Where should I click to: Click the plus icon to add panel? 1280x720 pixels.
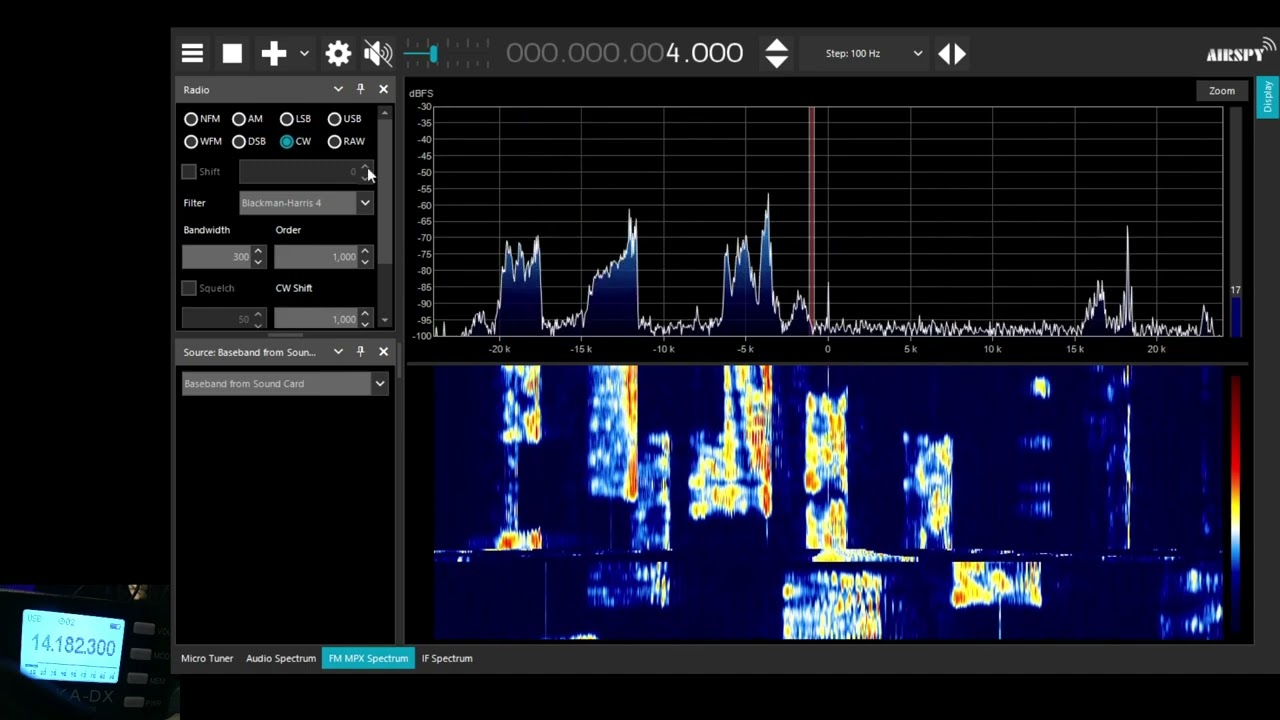point(273,54)
